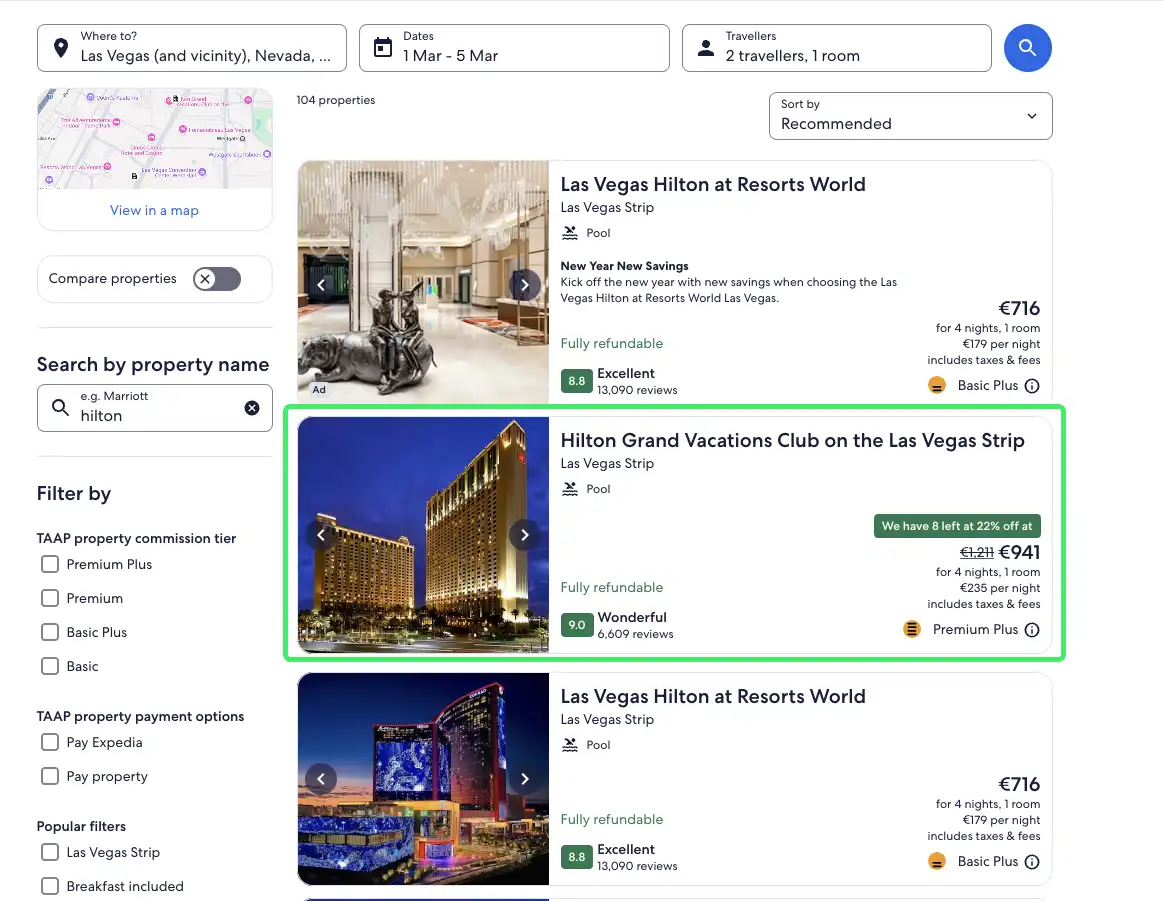
Task: Click the location pin icon in Where to
Action: click(61, 48)
